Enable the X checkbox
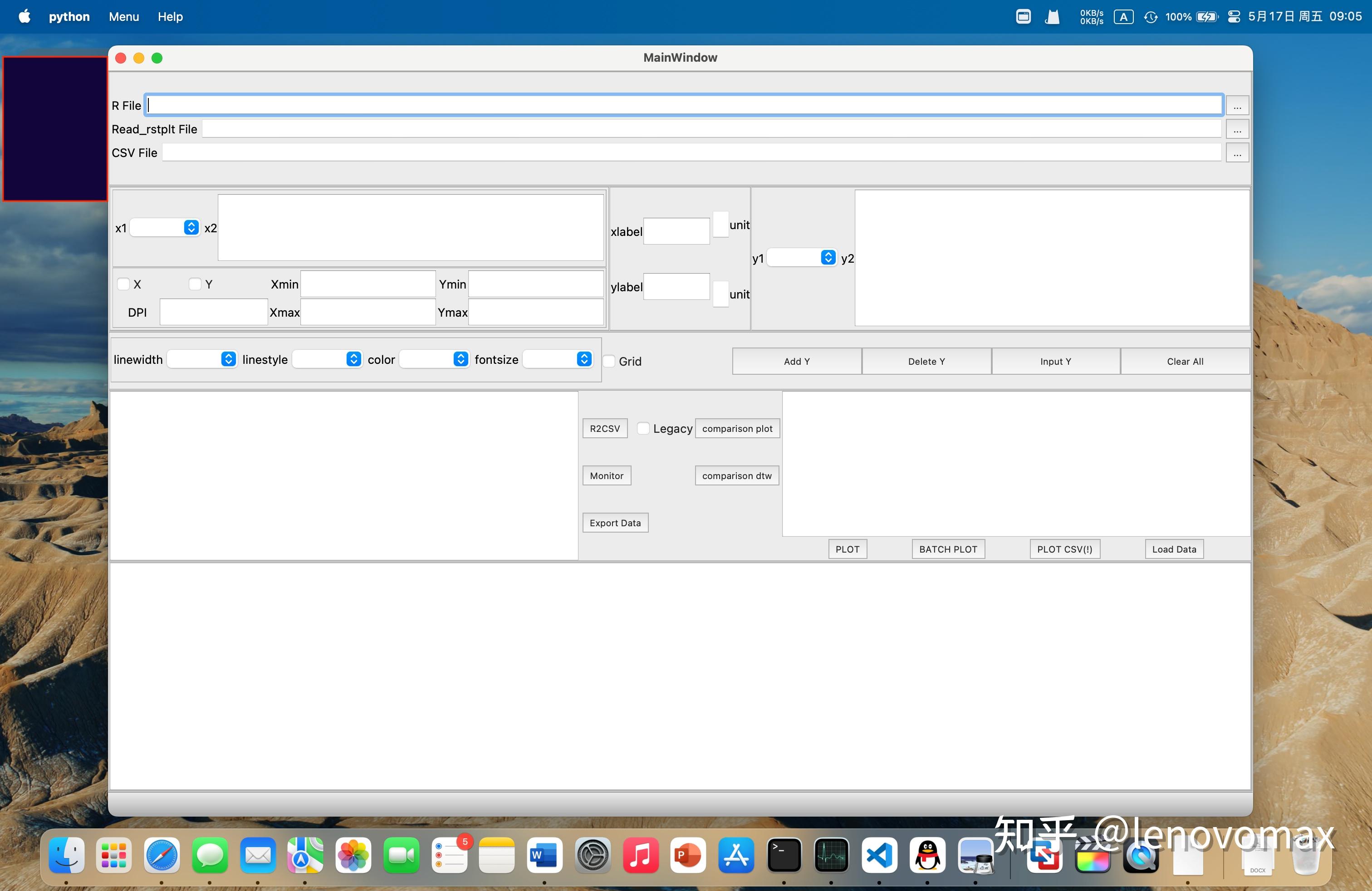Screen dimensions: 1372x891 [123, 284]
